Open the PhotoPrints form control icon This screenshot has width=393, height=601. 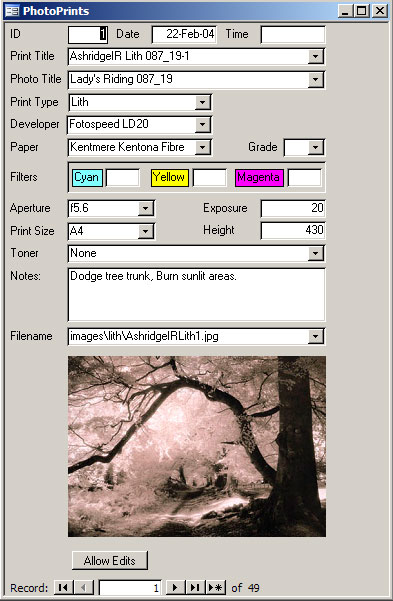point(13,11)
